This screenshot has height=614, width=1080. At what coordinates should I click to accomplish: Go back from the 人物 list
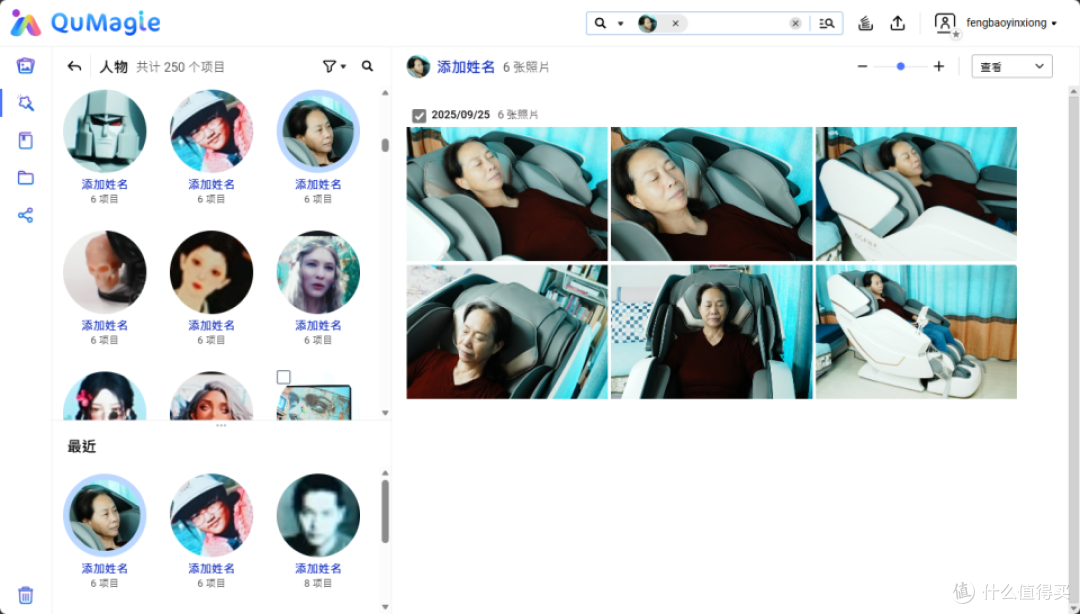tap(74, 66)
